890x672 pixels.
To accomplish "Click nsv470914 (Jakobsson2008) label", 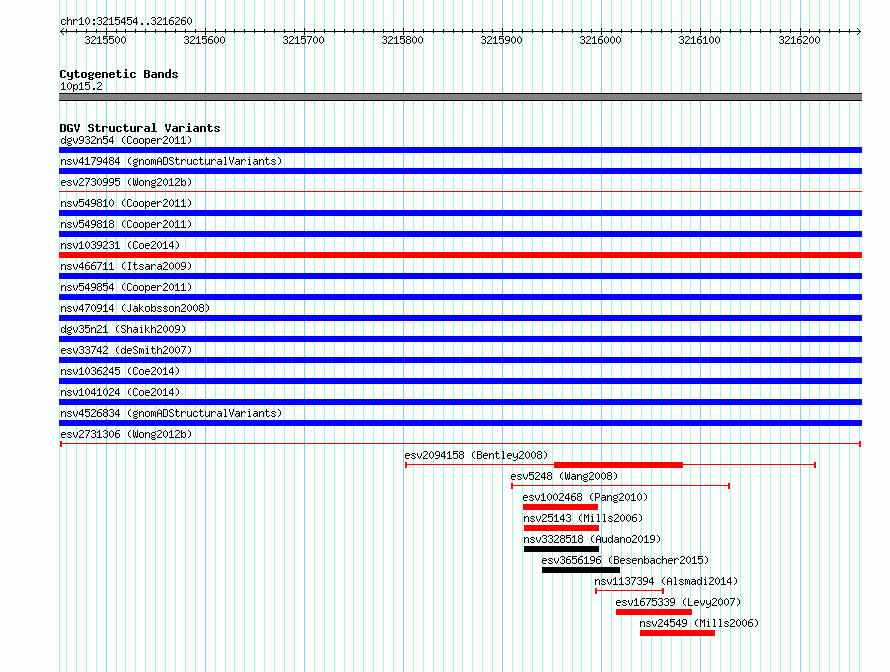I will pos(135,308).
